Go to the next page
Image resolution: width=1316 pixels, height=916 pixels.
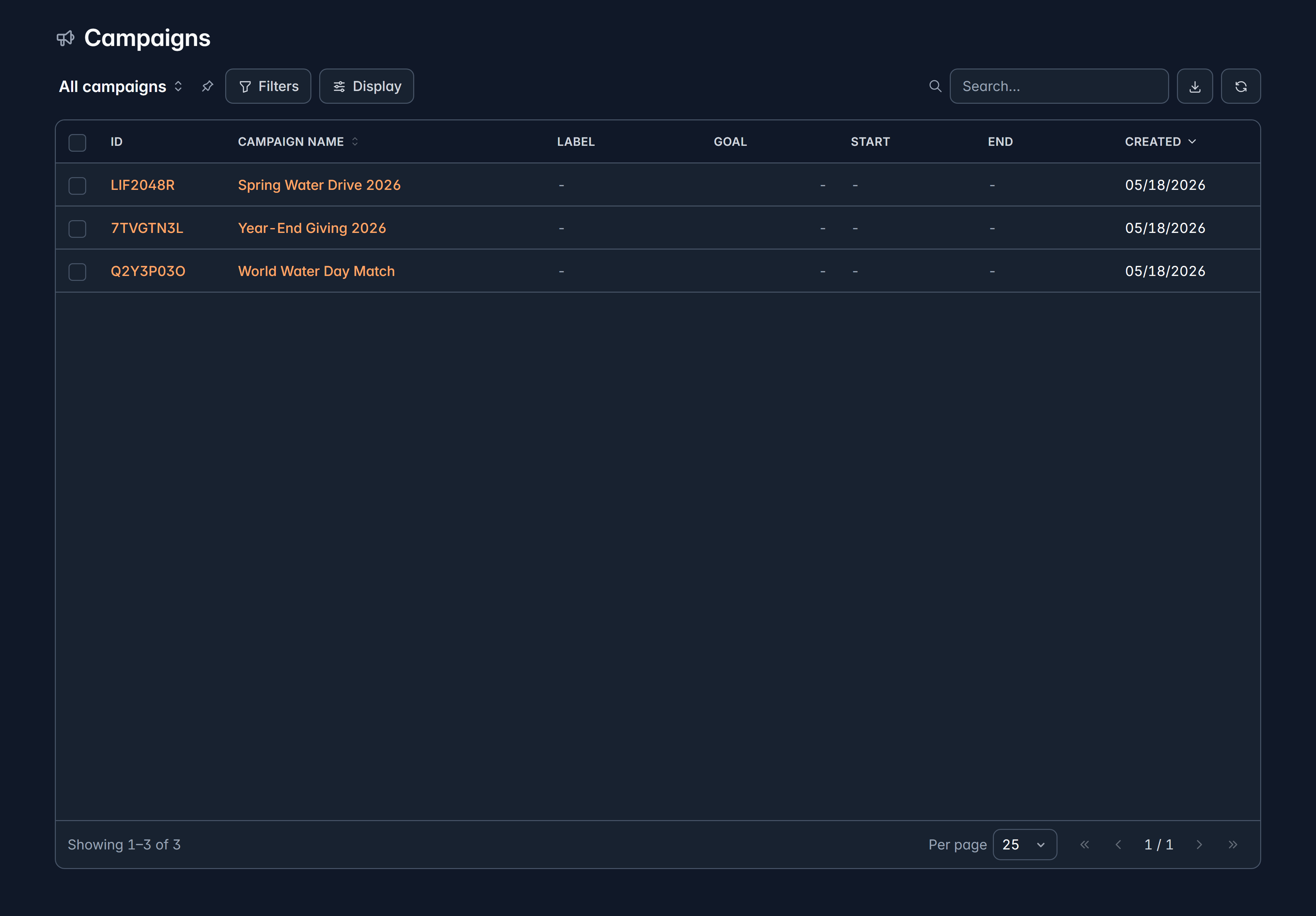(1199, 844)
